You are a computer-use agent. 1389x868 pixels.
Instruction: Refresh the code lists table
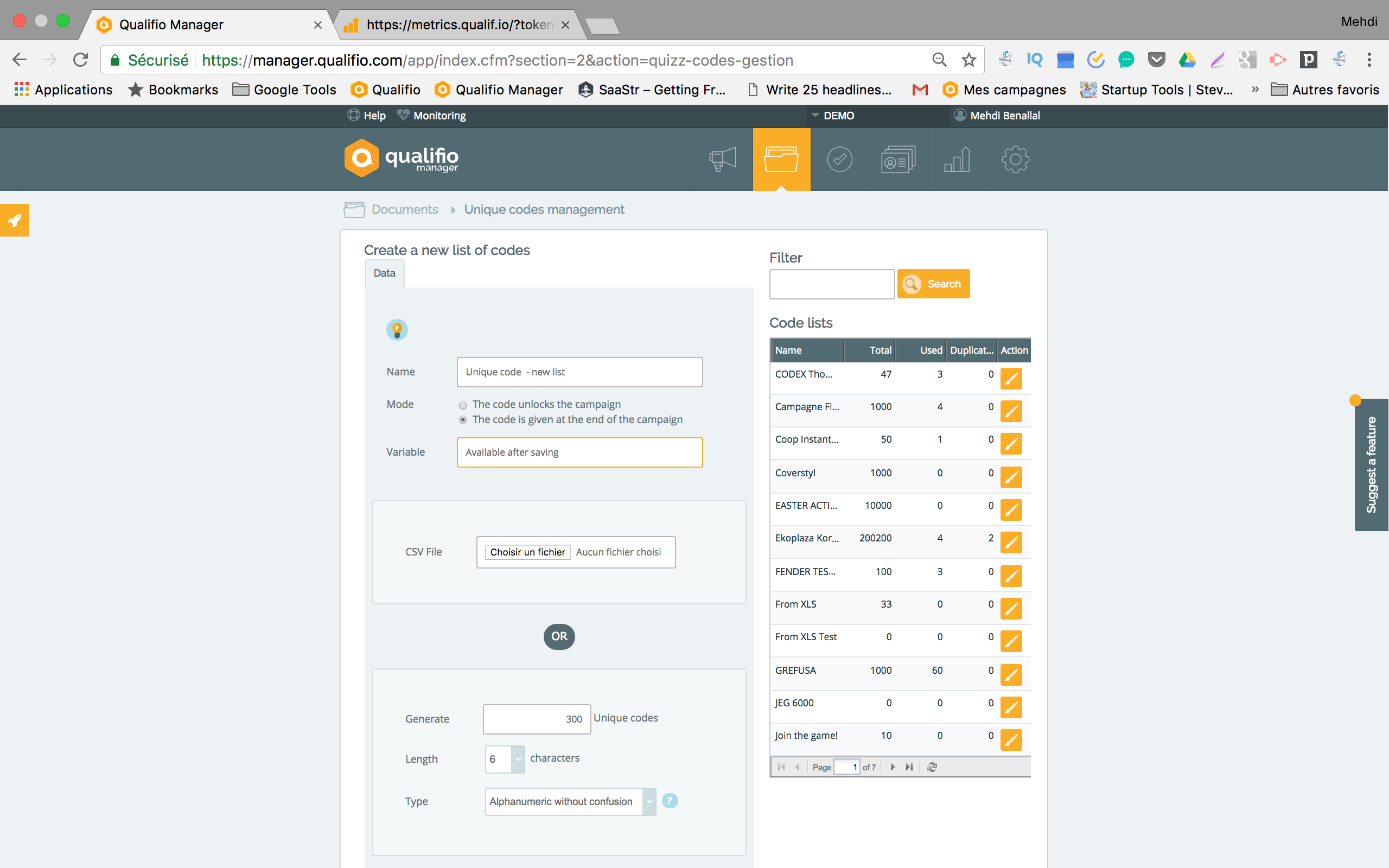pyautogui.click(x=932, y=767)
